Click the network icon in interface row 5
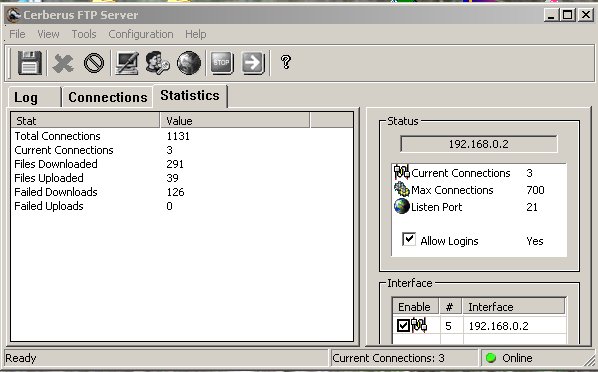 (419, 325)
